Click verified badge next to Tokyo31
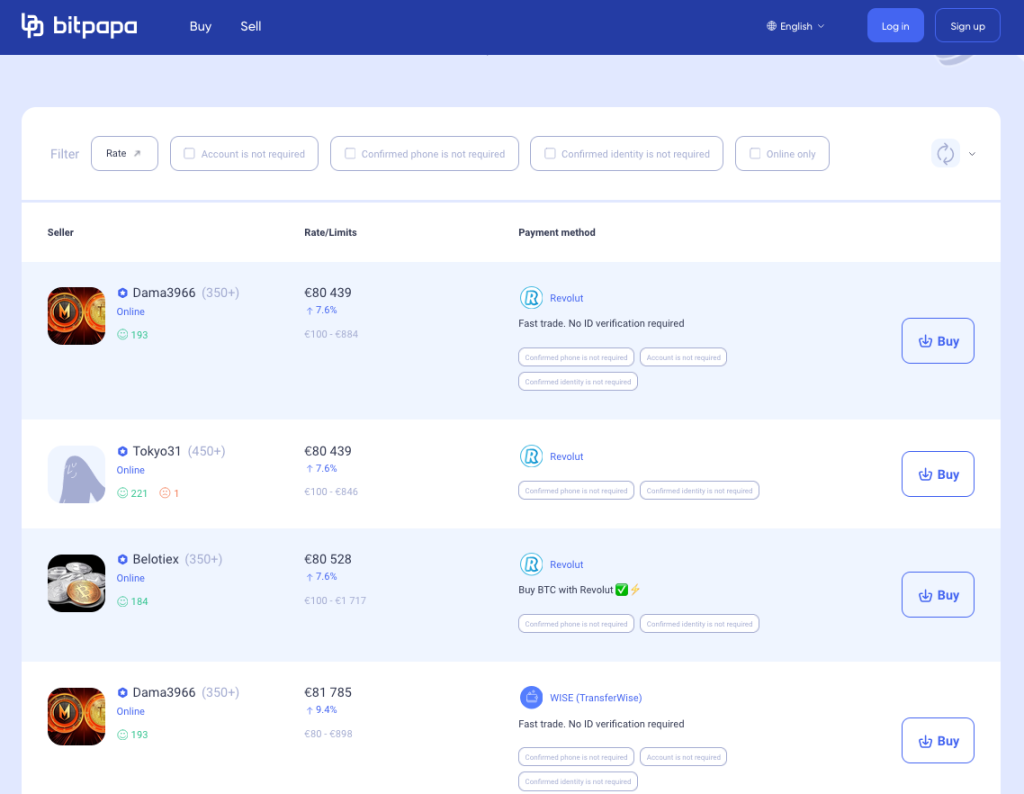The height and width of the screenshot is (794, 1024). [123, 452]
